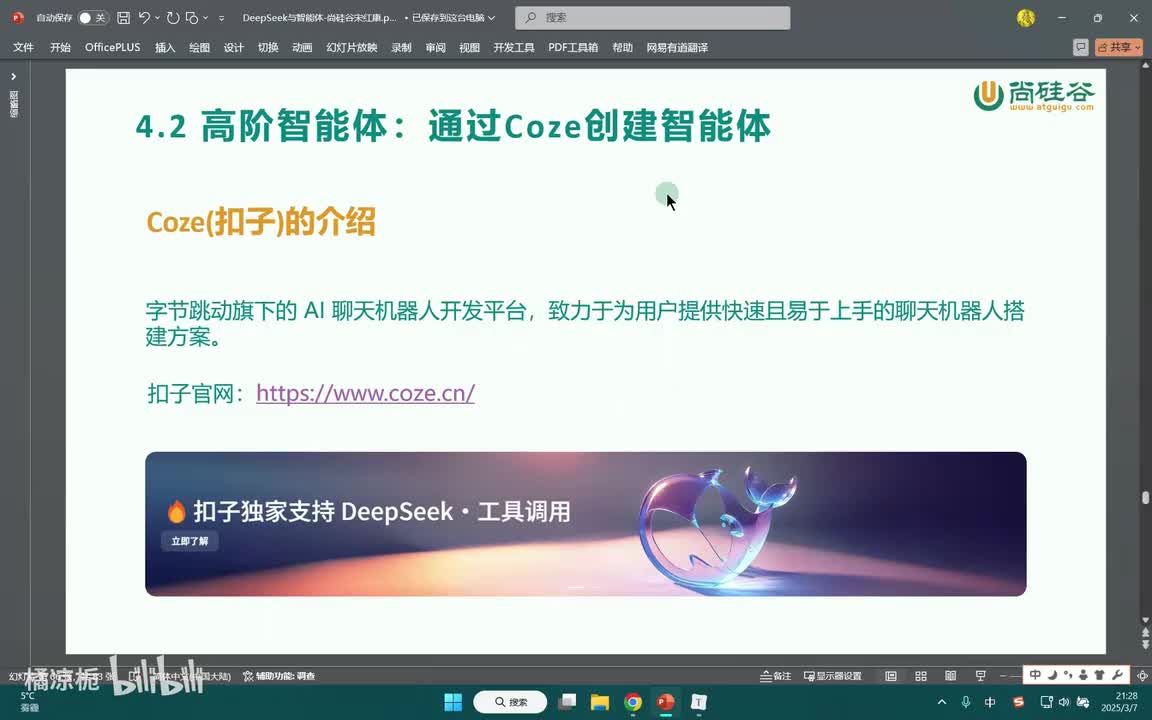Open the 绘图 ribbon tab
Viewport: 1152px width, 720px height.
pyautogui.click(x=199, y=47)
